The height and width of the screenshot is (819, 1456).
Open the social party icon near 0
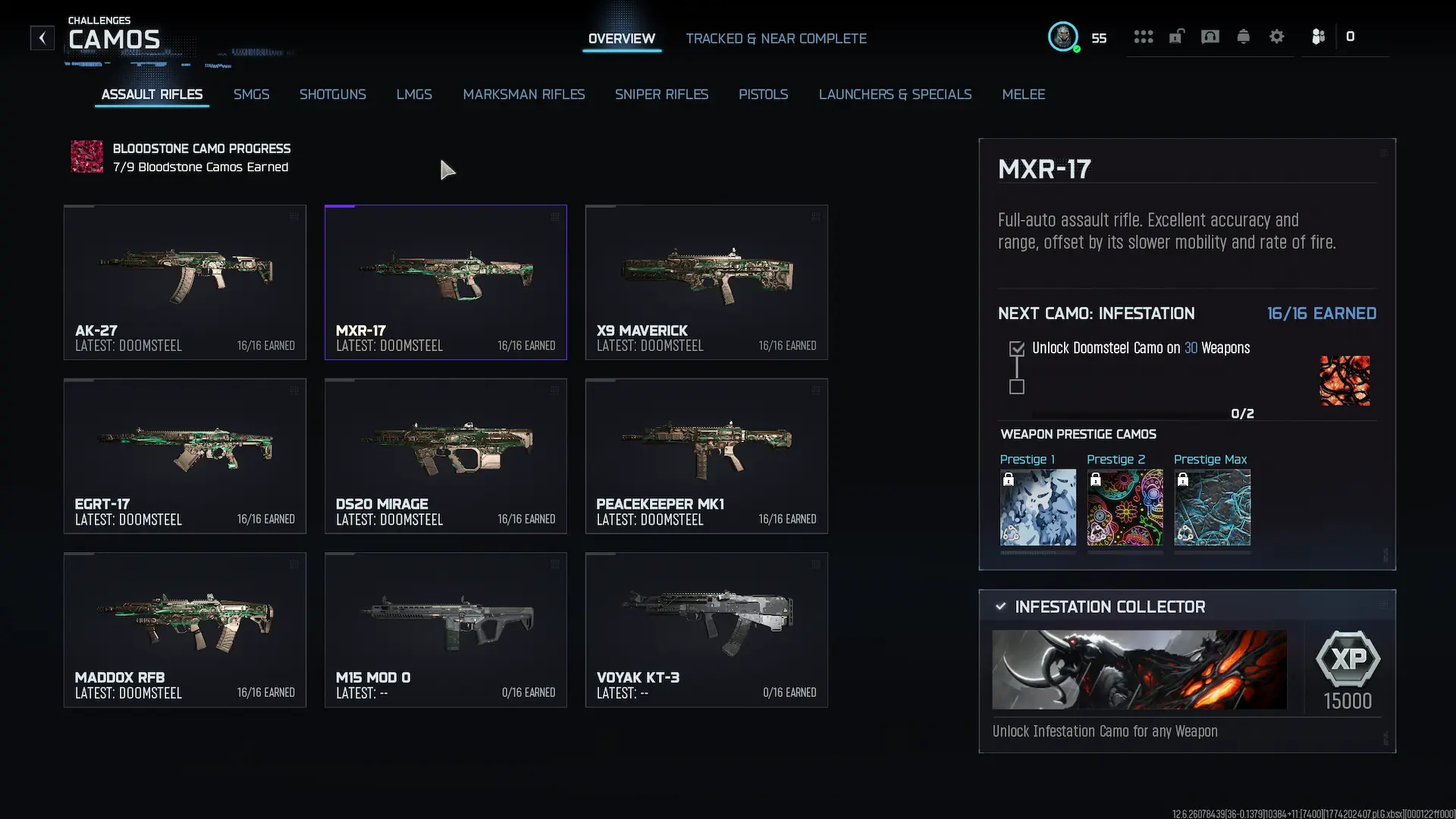1319,36
